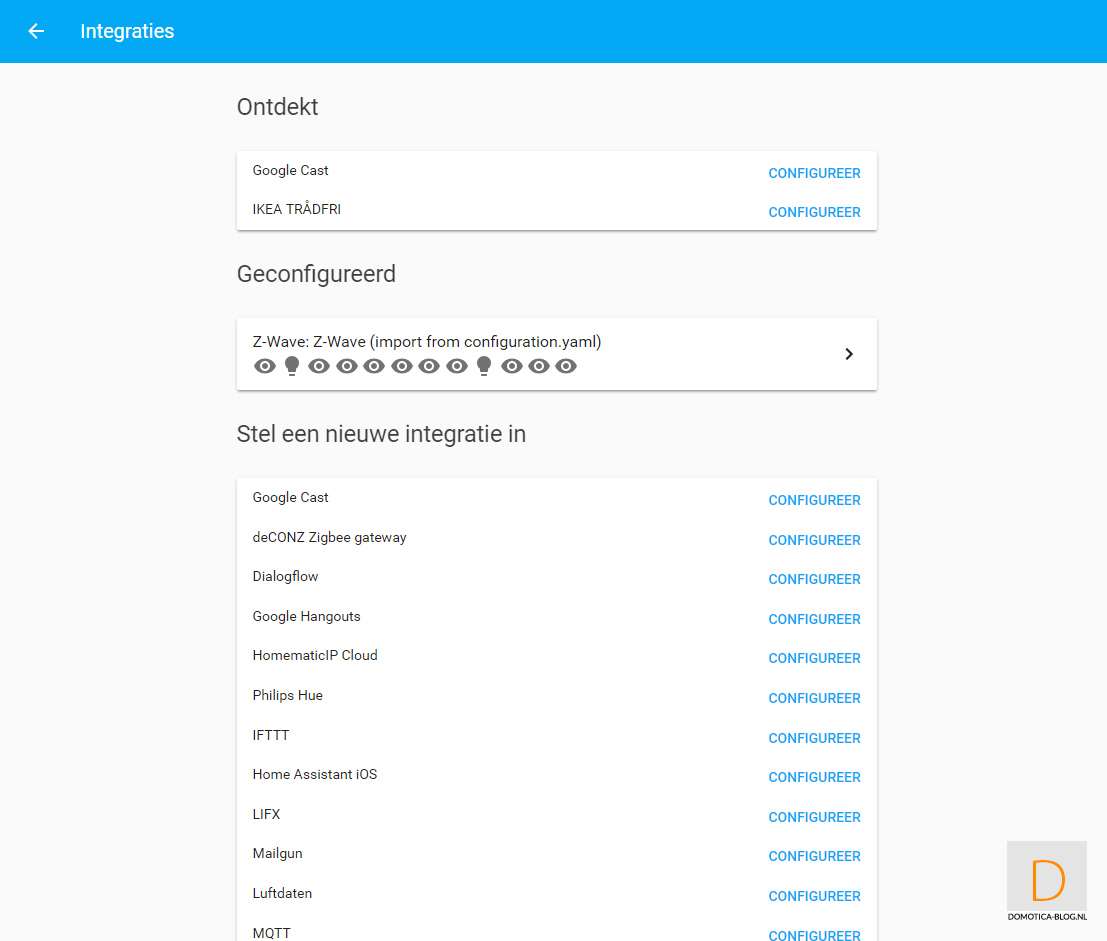
Task: Configure discovered Google Cast integration
Action: point(814,173)
